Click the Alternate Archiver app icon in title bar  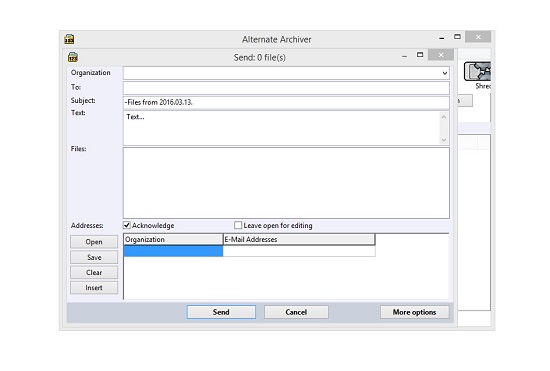(69, 39)
